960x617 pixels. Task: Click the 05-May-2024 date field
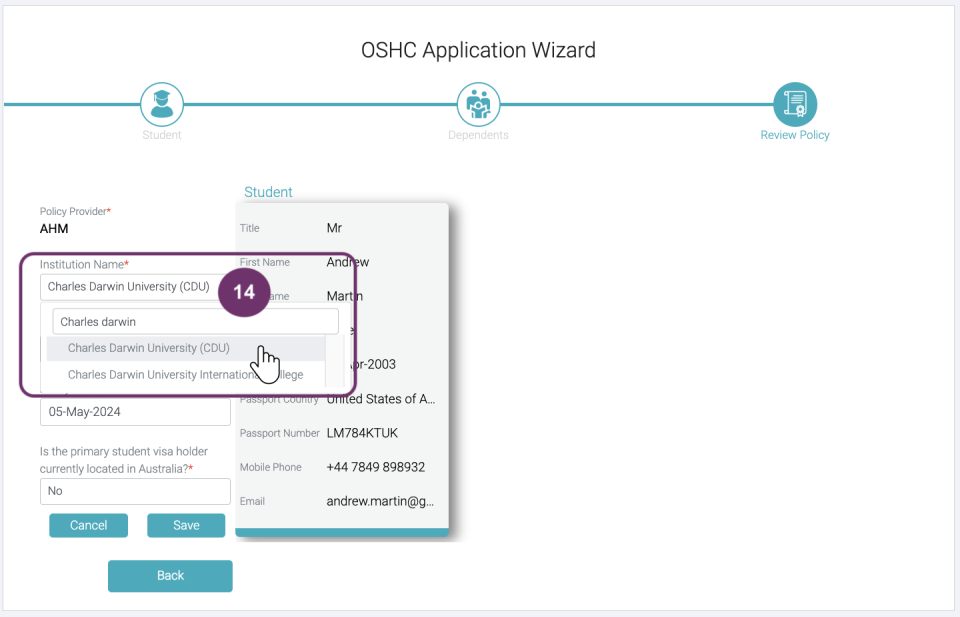pos(135,411)
